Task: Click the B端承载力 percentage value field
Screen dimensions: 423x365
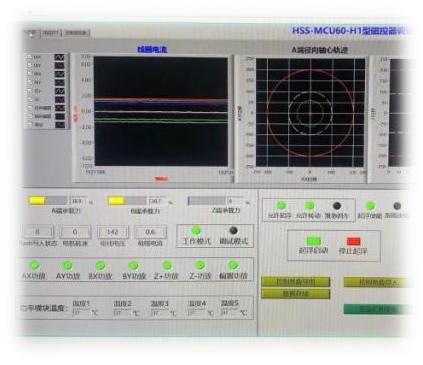Action: (x=158, y=201)
